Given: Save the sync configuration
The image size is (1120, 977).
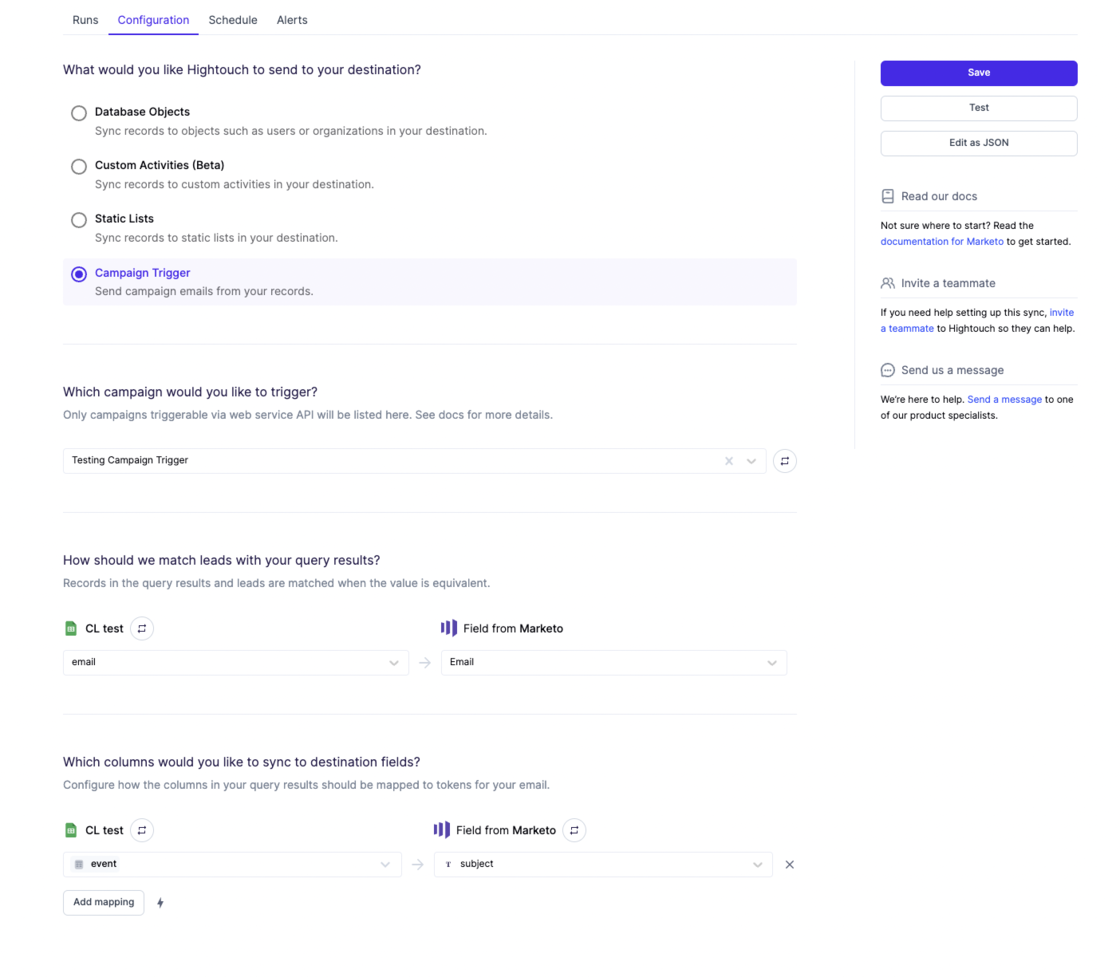Looking at the screenshot, I should click(x=978, y=72).
